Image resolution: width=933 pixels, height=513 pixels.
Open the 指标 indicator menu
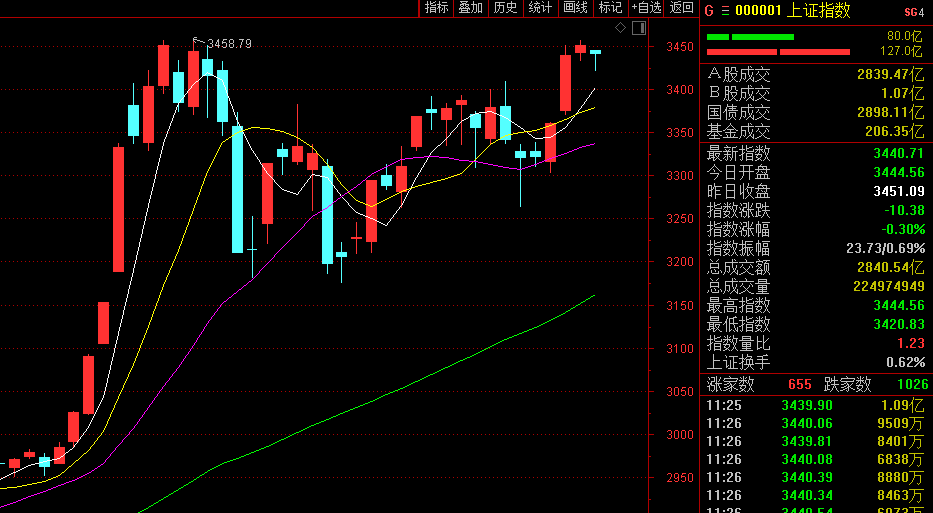click(436, 8)
